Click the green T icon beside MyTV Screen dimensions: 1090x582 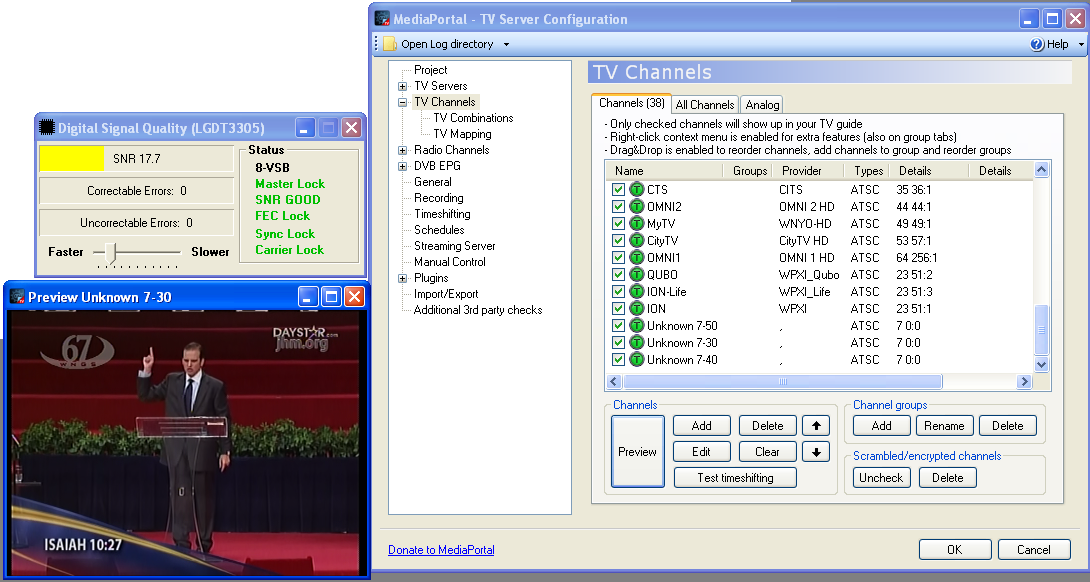(x=637, y=223)
